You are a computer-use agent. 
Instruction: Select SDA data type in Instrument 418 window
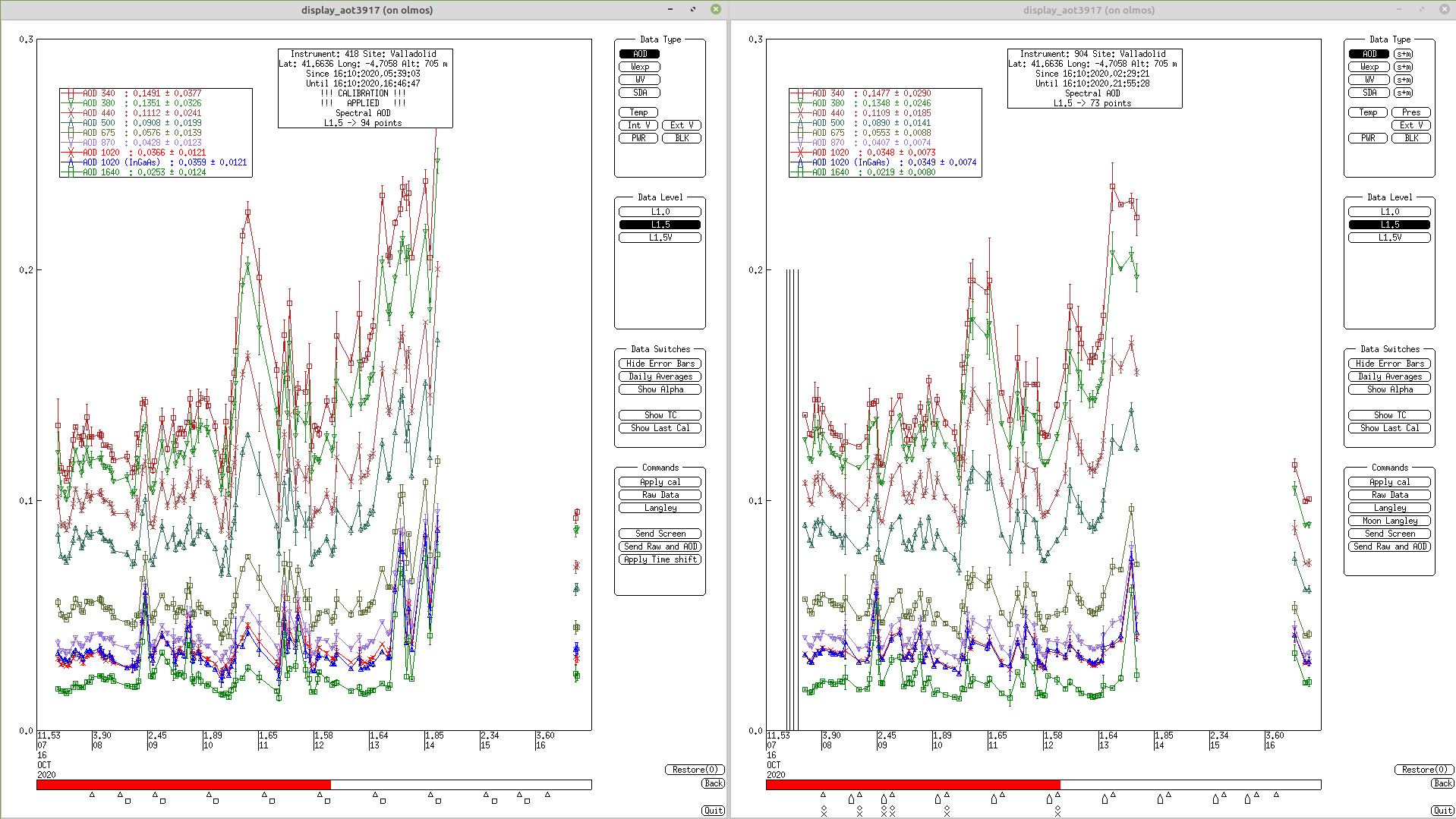coord(640,93)
